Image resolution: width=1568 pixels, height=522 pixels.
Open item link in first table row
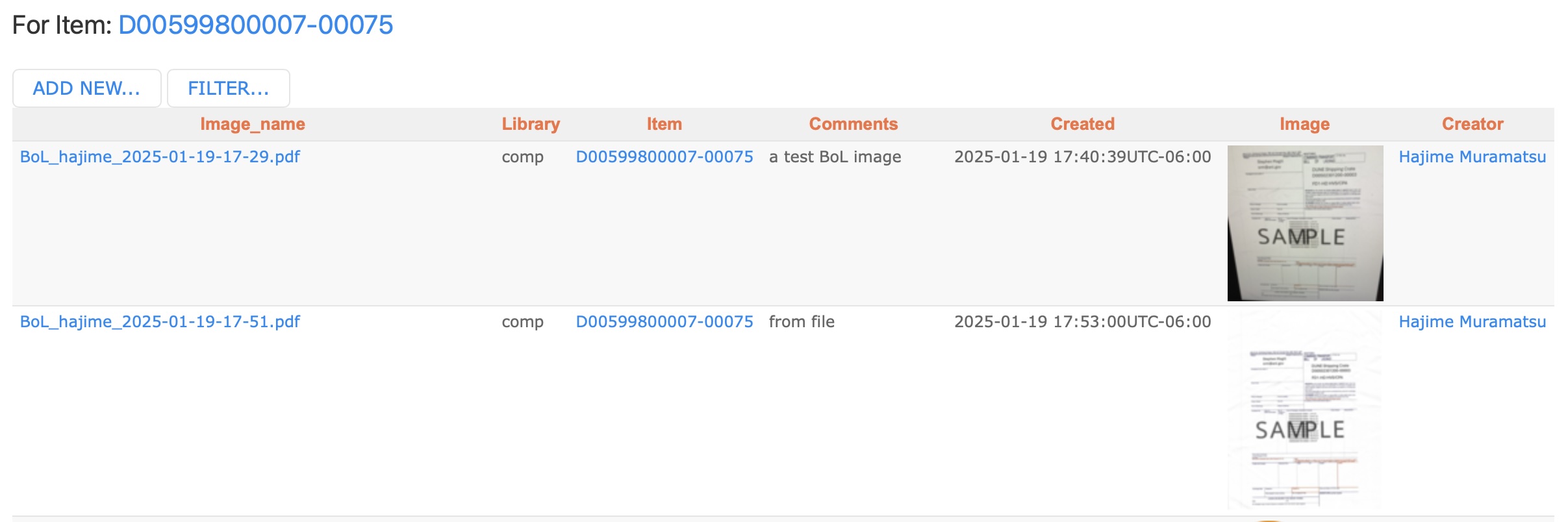pos(664,157)
